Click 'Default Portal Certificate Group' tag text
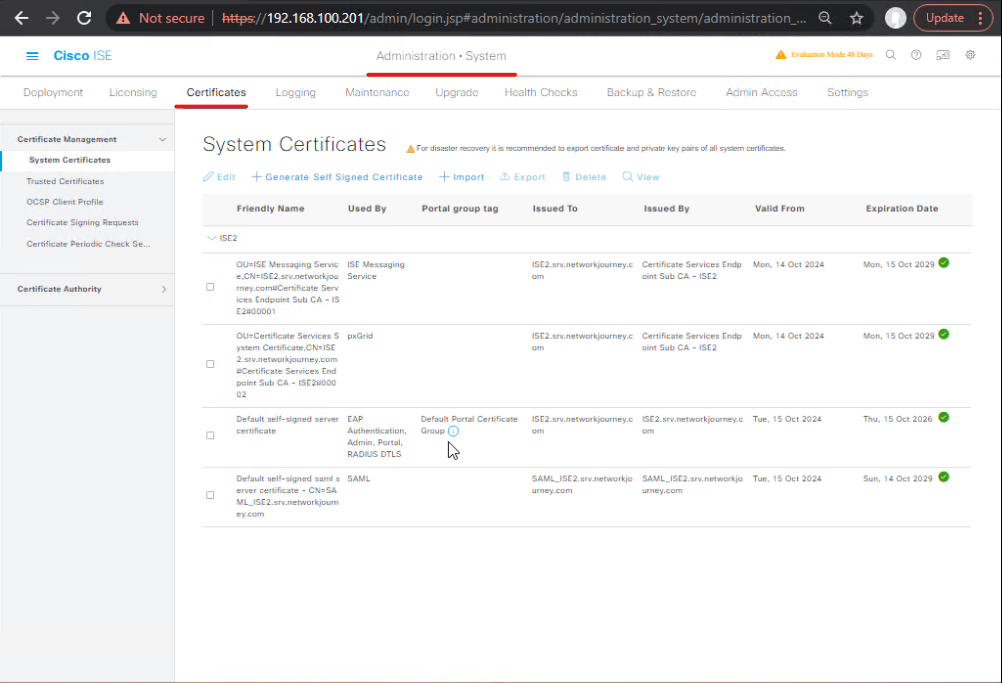The width and height of the screenshot is (1002, 683). click(x=469, y=425)
